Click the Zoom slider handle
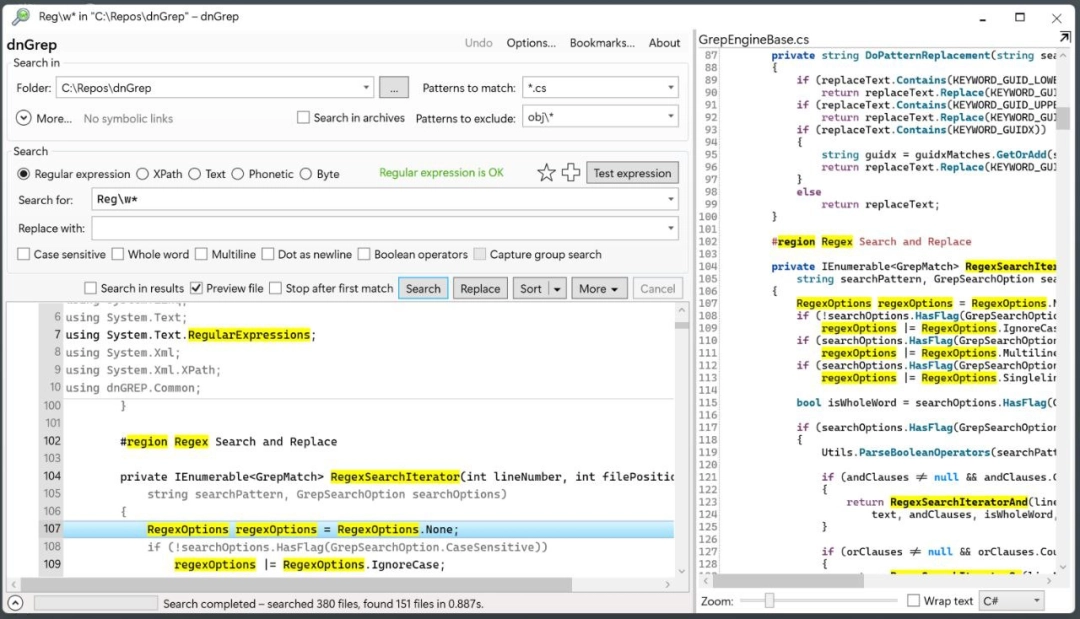1080x619 pixels. click(x=769, y=601)
